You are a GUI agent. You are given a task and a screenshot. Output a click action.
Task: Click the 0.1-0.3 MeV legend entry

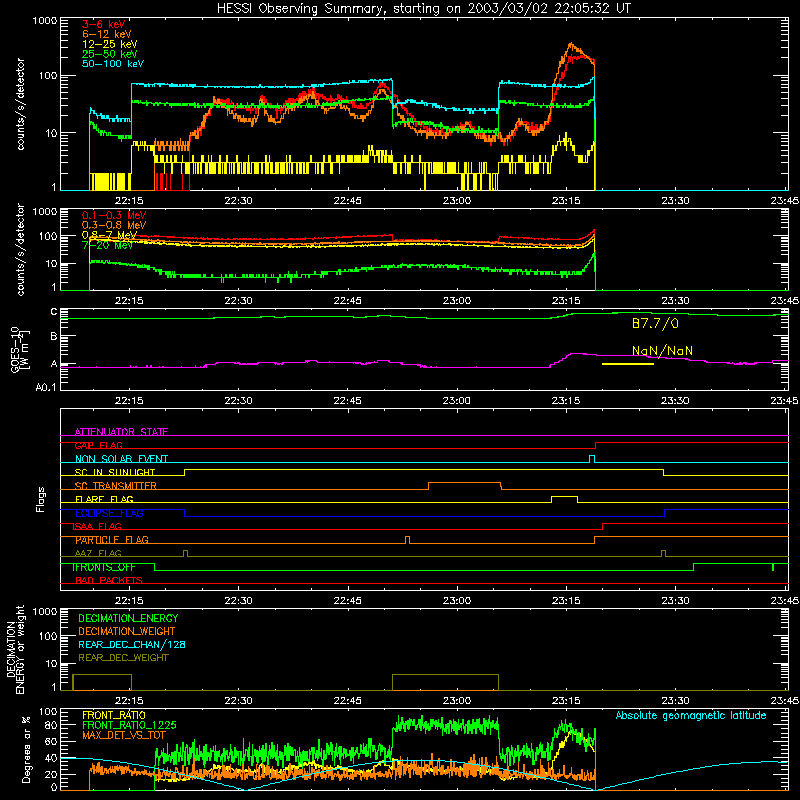coord(114,215)
